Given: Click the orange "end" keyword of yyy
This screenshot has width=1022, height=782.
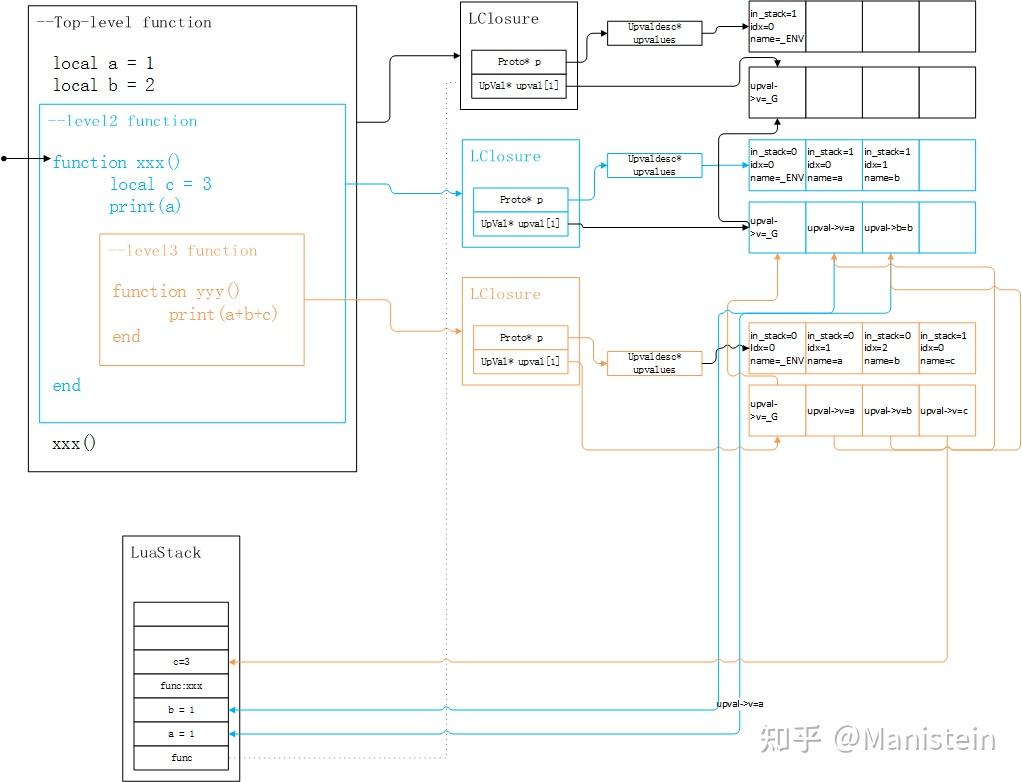Looking at the screenshot, I should [126, 336].
